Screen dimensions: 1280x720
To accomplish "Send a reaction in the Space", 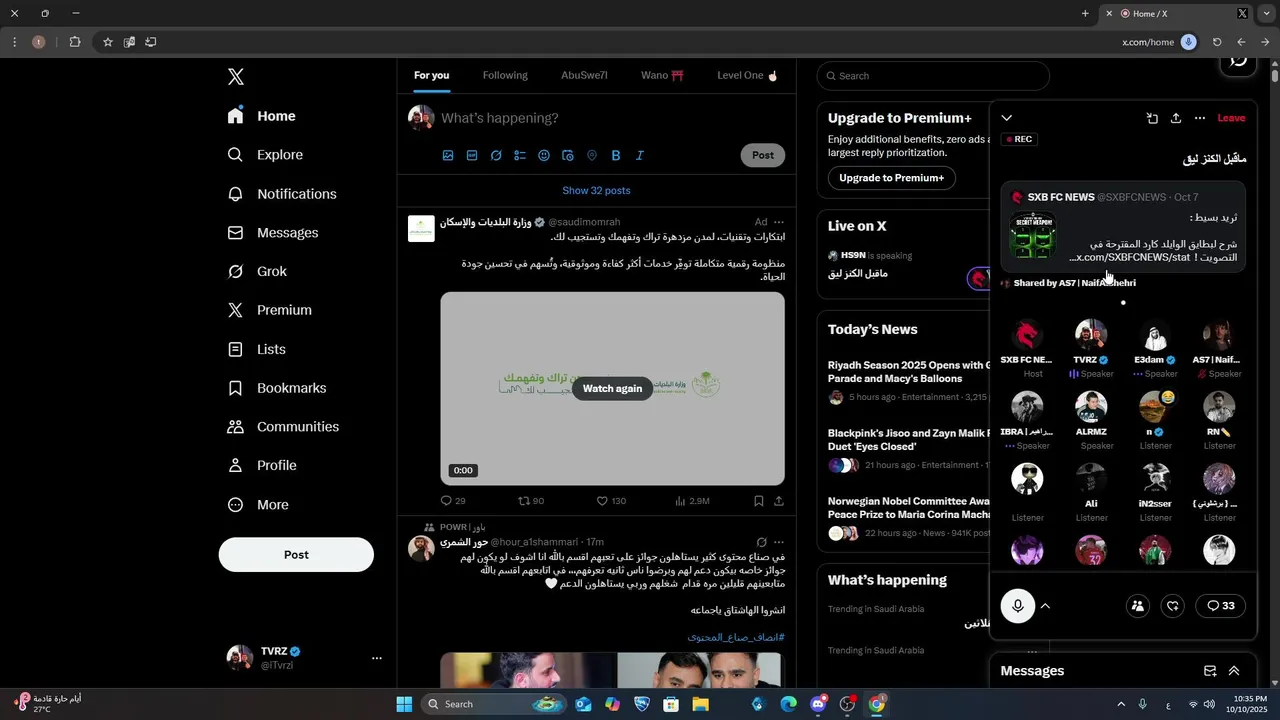I will click(x=1174, y=606).
